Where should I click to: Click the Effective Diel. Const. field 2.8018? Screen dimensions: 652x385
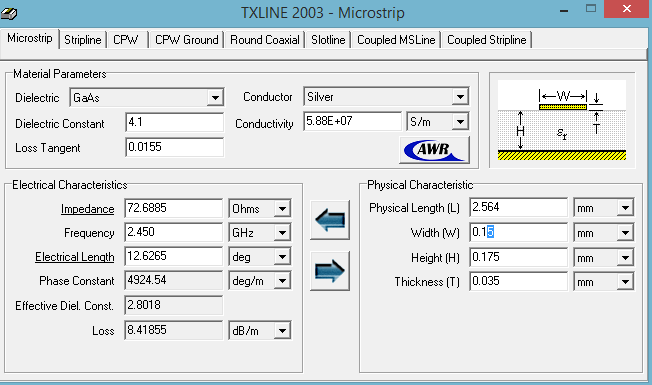point(173,305)
